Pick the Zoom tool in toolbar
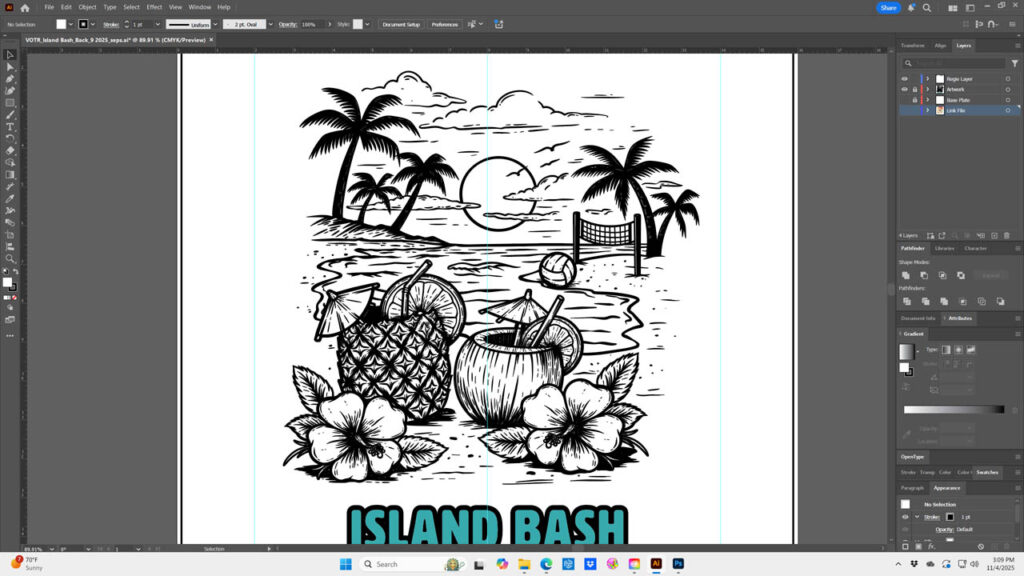The height and width of the screenshot is (576, 1024). tap(10, 258)
